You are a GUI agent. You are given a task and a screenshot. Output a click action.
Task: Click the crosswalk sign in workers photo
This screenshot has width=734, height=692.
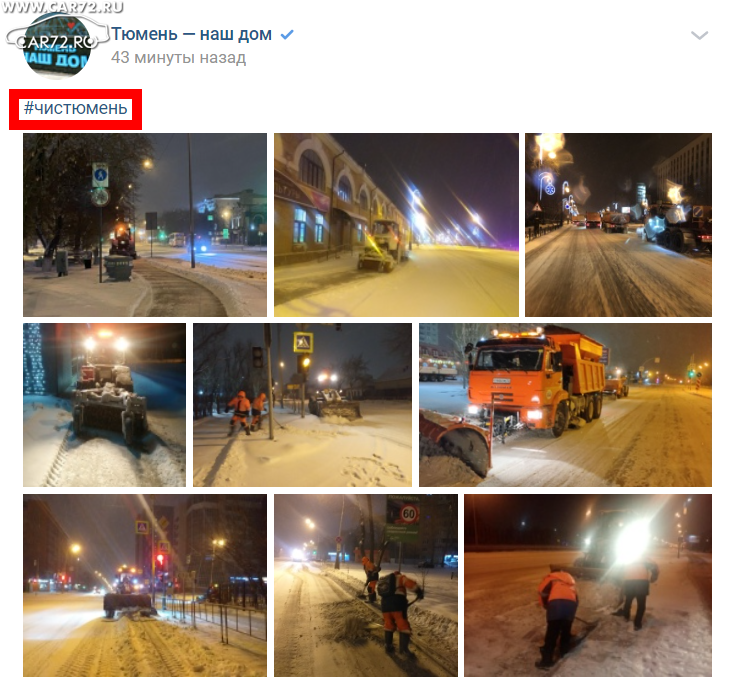[303, 342]
